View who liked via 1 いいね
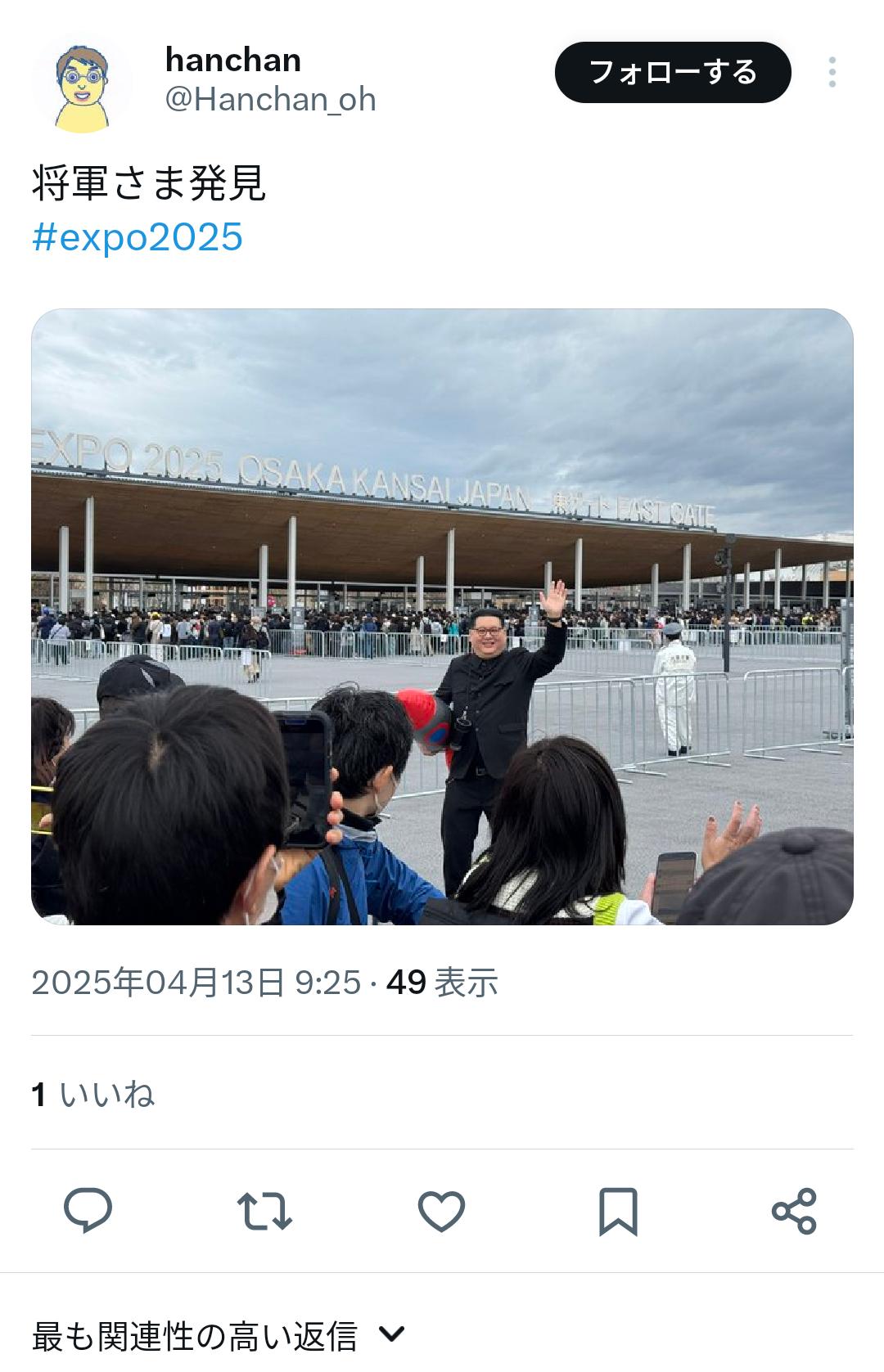This screenshot has height=1372, width=884. point(92,1094)
